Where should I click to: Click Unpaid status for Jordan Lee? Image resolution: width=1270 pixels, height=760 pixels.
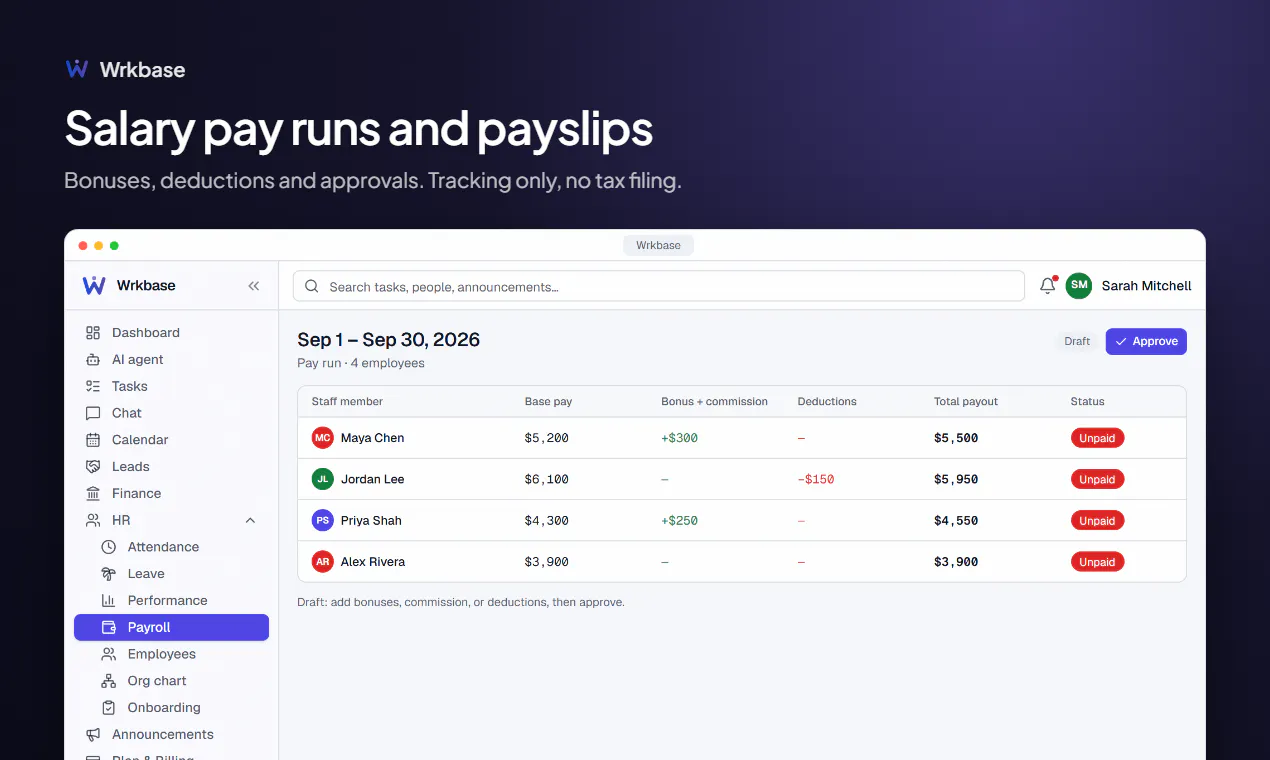coord(1097,480)
